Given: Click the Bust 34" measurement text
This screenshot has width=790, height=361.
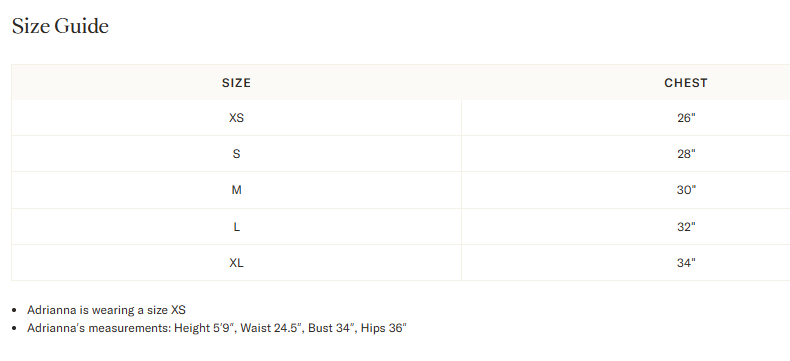Looking at the screenshot, I should click(333, 328).
